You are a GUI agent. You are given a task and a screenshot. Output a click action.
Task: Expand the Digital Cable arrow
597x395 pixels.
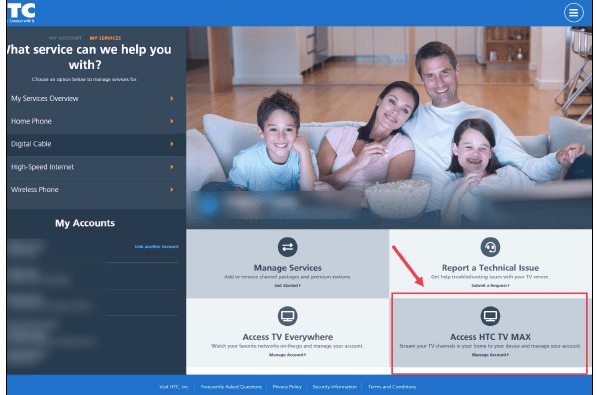click(172, 144)
